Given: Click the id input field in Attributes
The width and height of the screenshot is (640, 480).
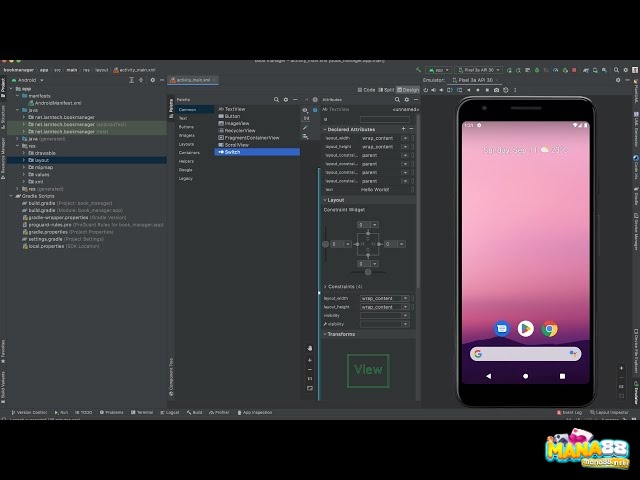Looking at the screenshot, I should pos(384,119).
